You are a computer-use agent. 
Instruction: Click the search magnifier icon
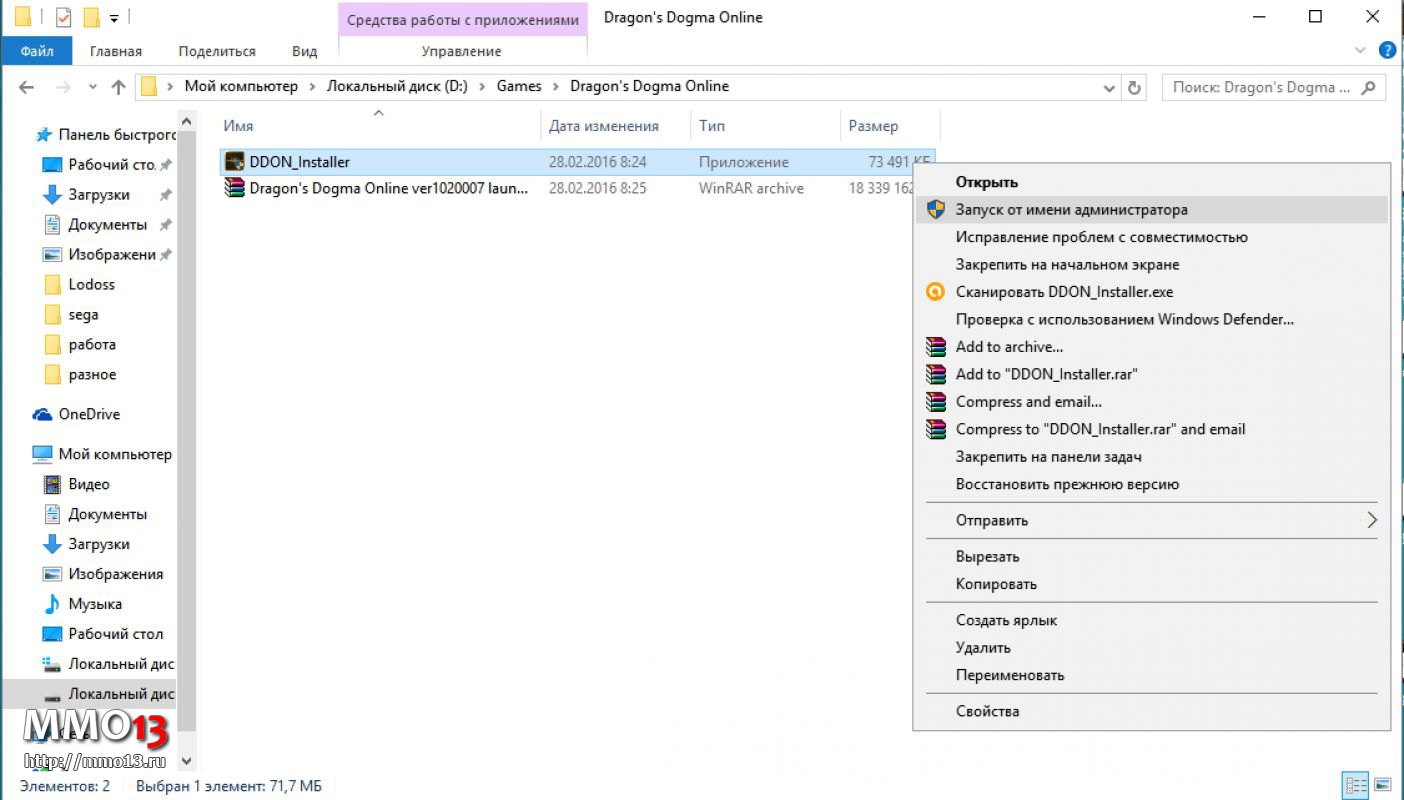tap(1369, 87)
